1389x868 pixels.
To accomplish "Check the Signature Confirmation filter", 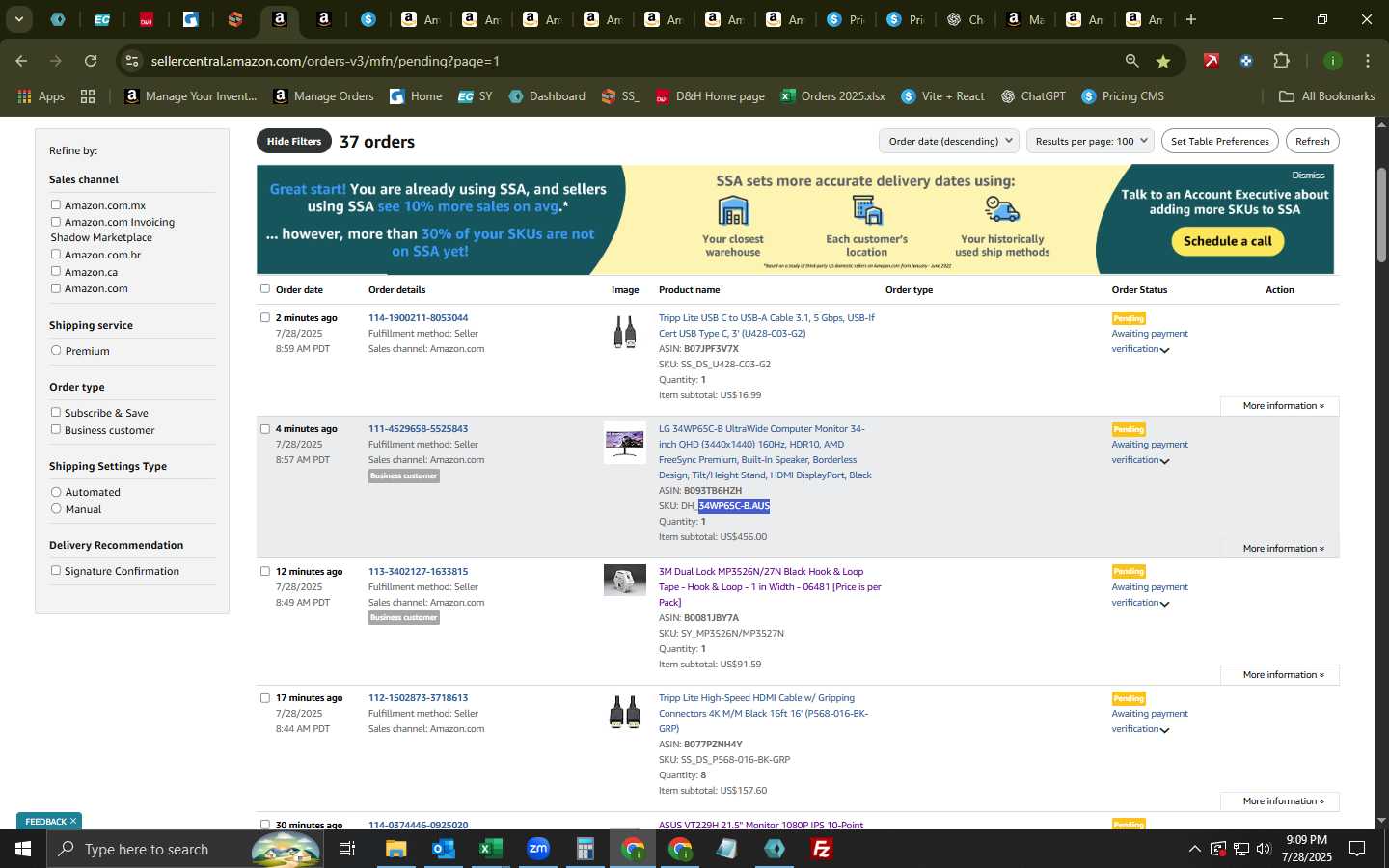I will [56, 570].
